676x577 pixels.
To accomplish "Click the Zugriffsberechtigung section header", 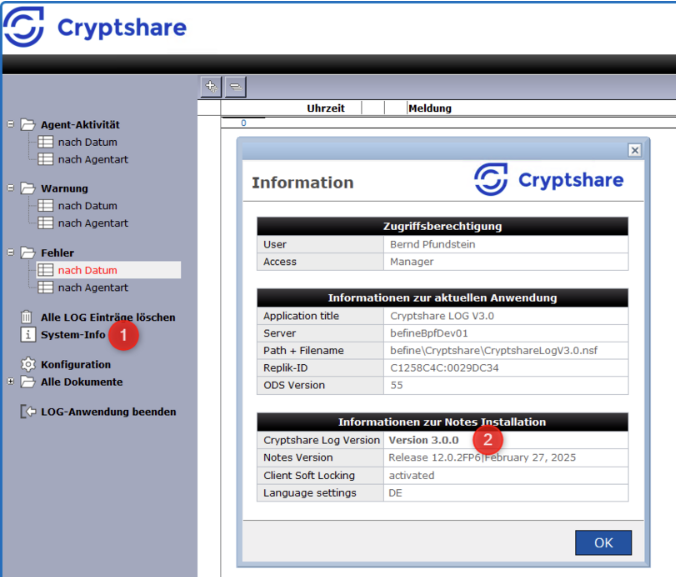I will pyautogui.click(x=442, y=226).
